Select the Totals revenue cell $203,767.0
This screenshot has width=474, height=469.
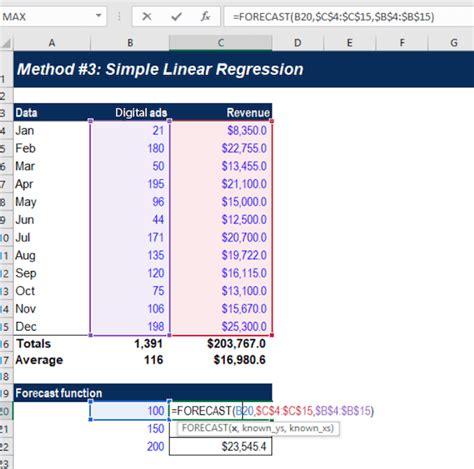coord(221,344)
